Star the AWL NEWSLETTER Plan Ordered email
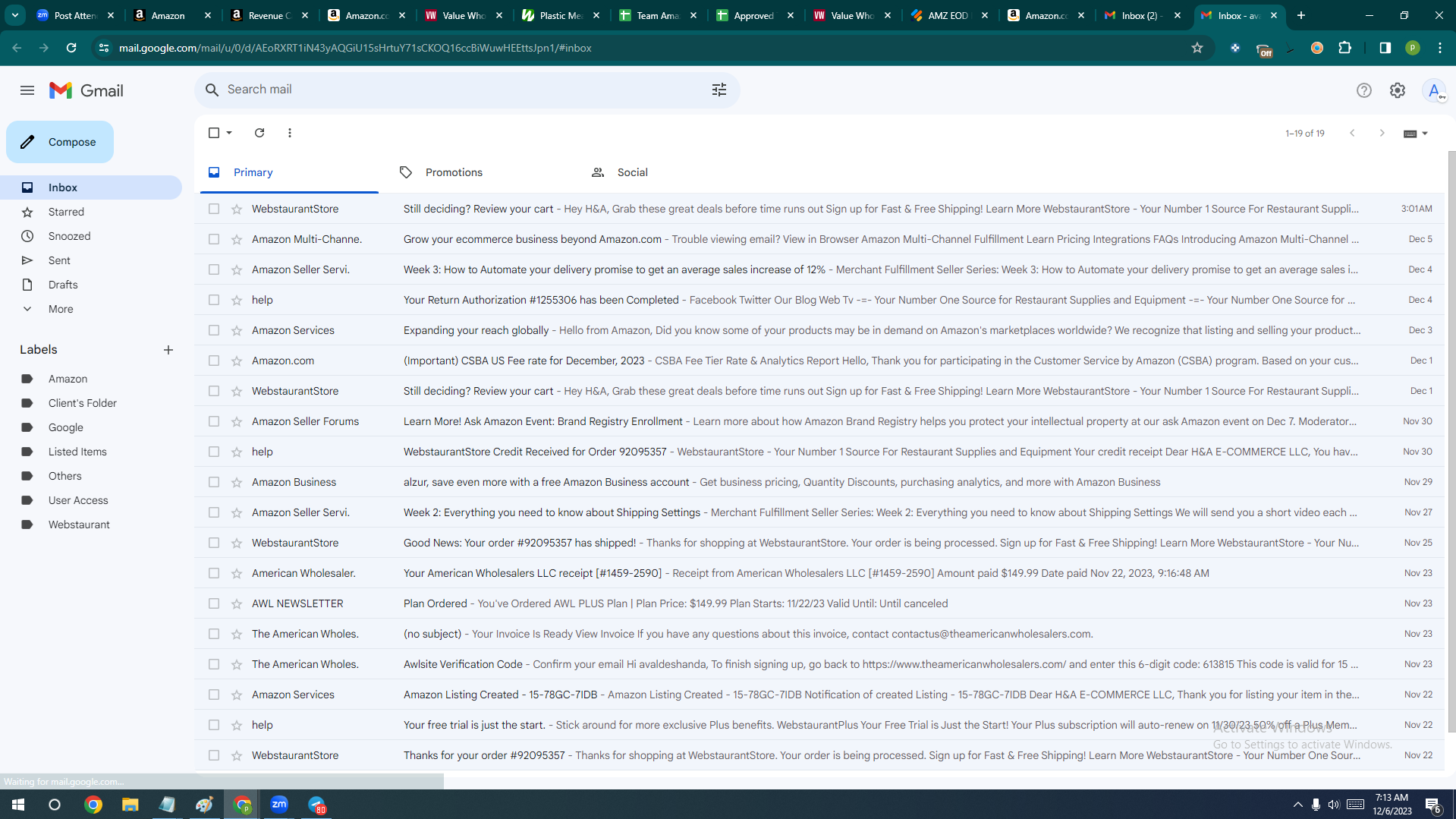 tap(237, 603)
